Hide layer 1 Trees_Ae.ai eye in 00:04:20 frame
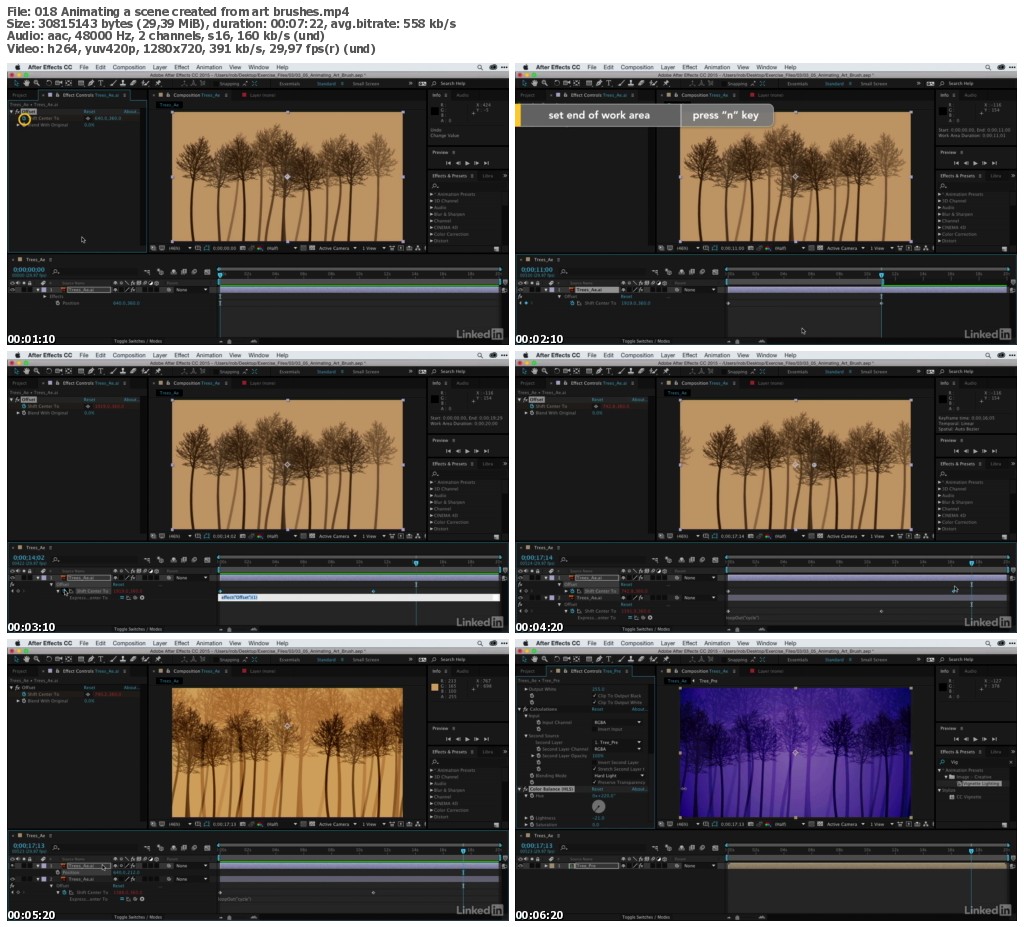The image size is (1024, 927). click(x=520, y=577)
